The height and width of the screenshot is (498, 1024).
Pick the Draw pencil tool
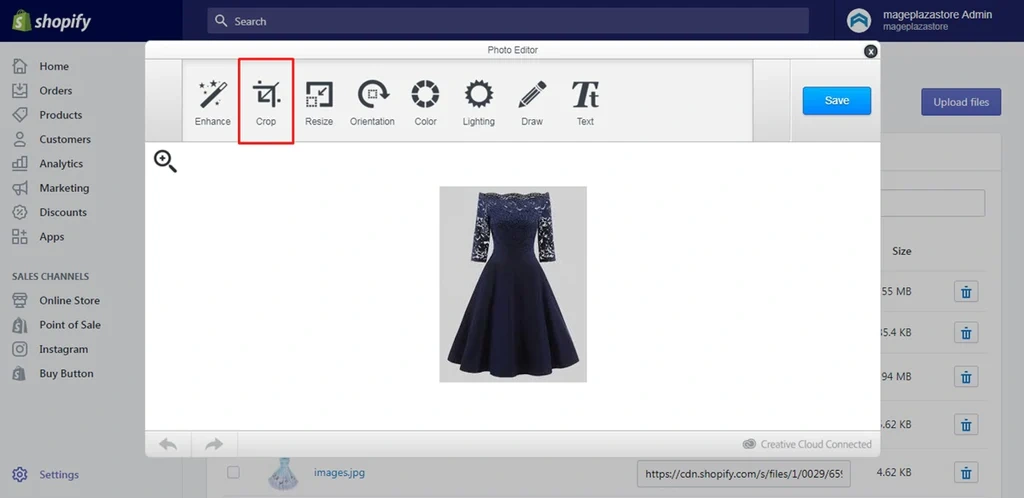click(532, 102)
